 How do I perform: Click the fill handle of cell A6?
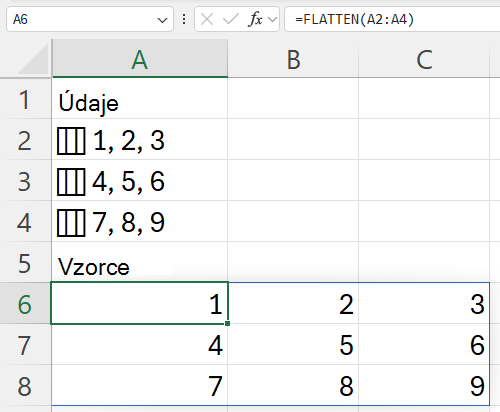(x=227, y=323)
